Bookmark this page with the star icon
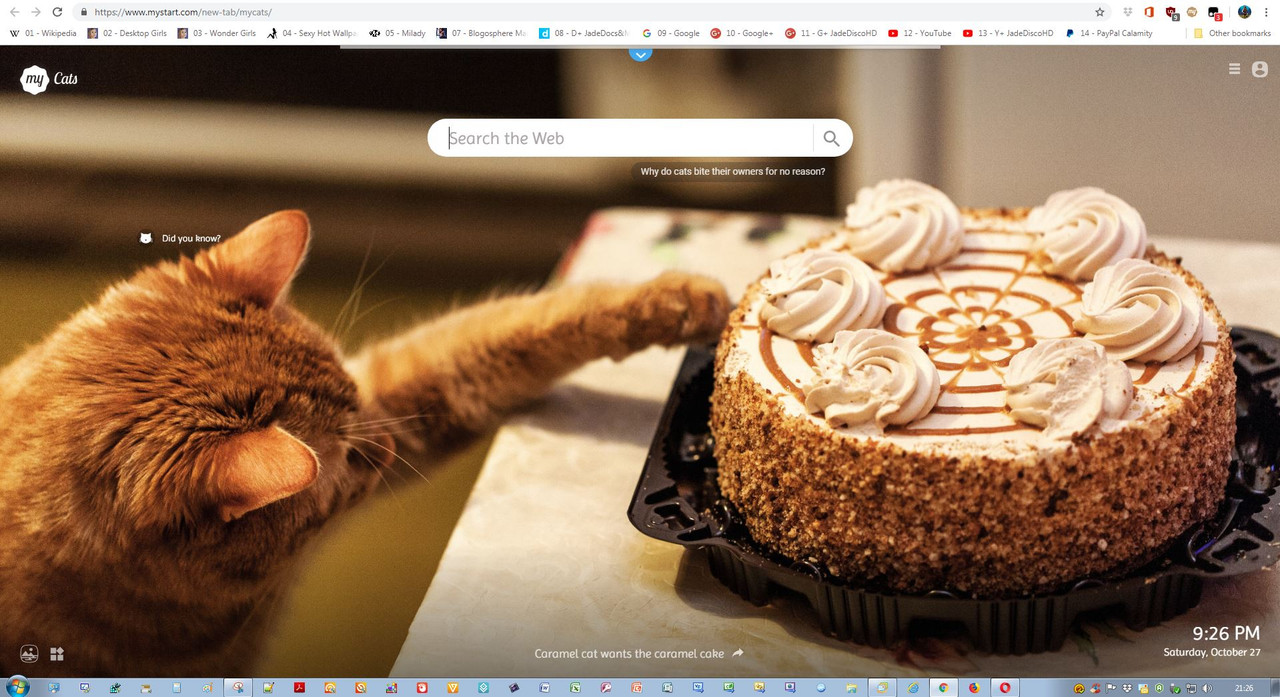The image size is (1280, 697). 1100,12
